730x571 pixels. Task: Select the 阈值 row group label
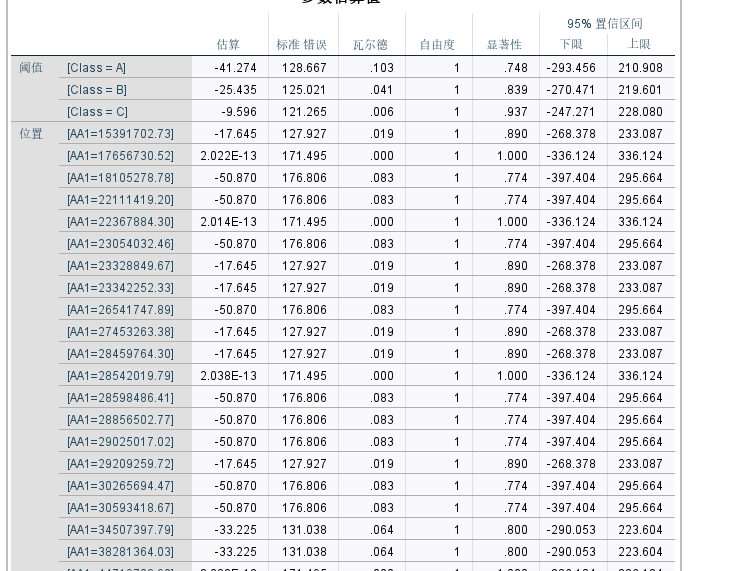(31, 68)
